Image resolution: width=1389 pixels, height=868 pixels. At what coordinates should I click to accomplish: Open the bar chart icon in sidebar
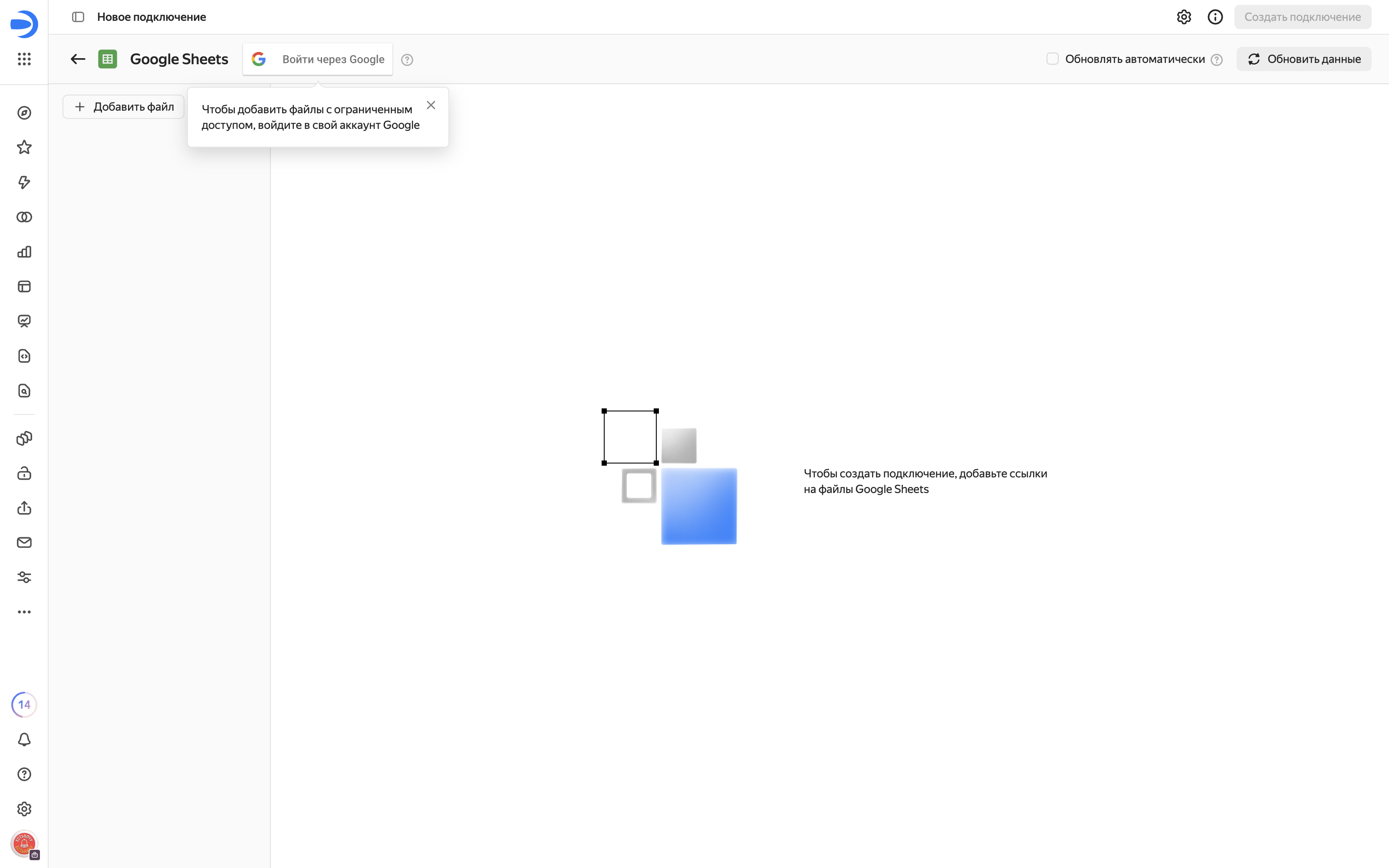[24, 252]
